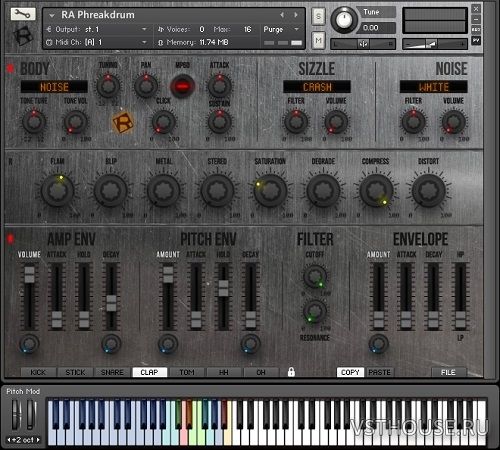Adjust the Flam knob
Viewport: 500px width, 450px height.
pos(57,190)
